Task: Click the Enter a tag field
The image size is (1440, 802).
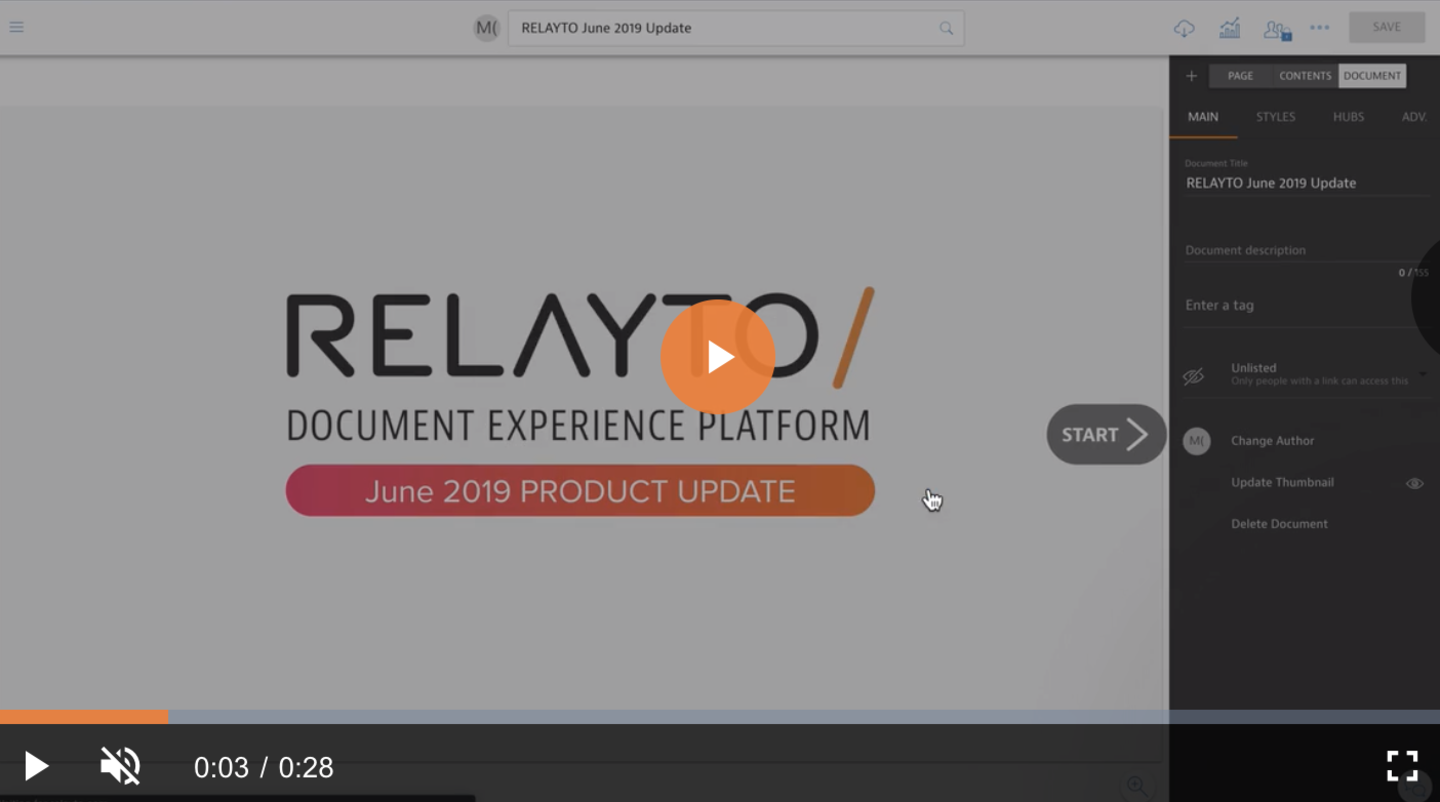Action: pyautogui.click(x=1300, y=305)
